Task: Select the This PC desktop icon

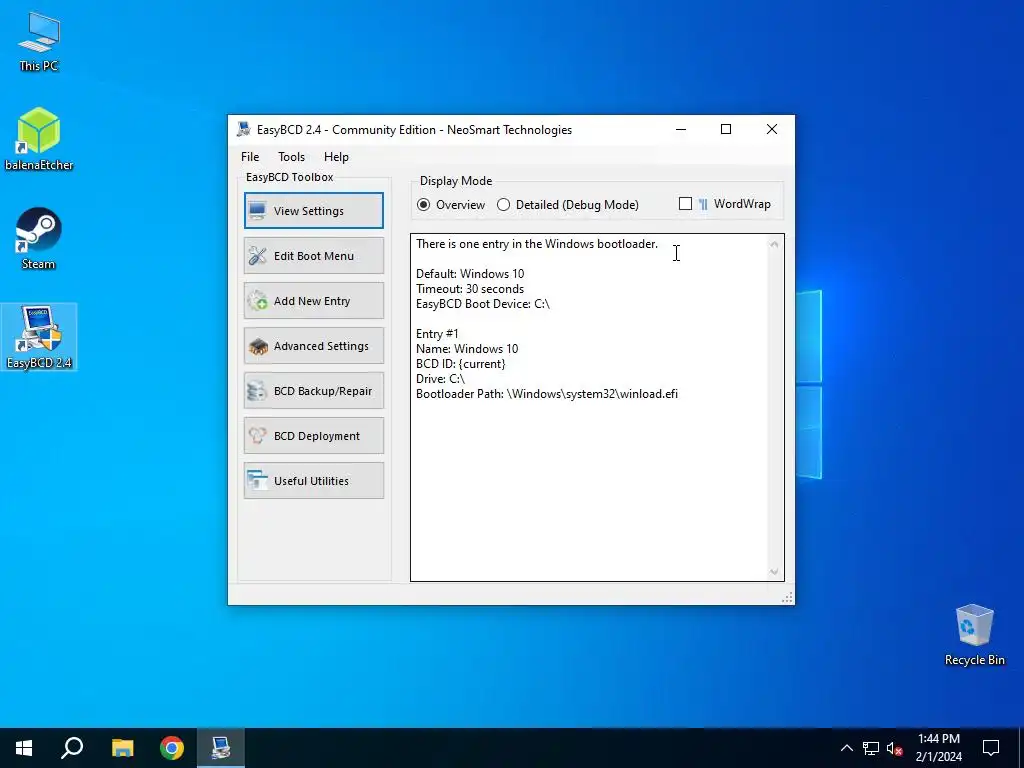Action: [39, 42]
